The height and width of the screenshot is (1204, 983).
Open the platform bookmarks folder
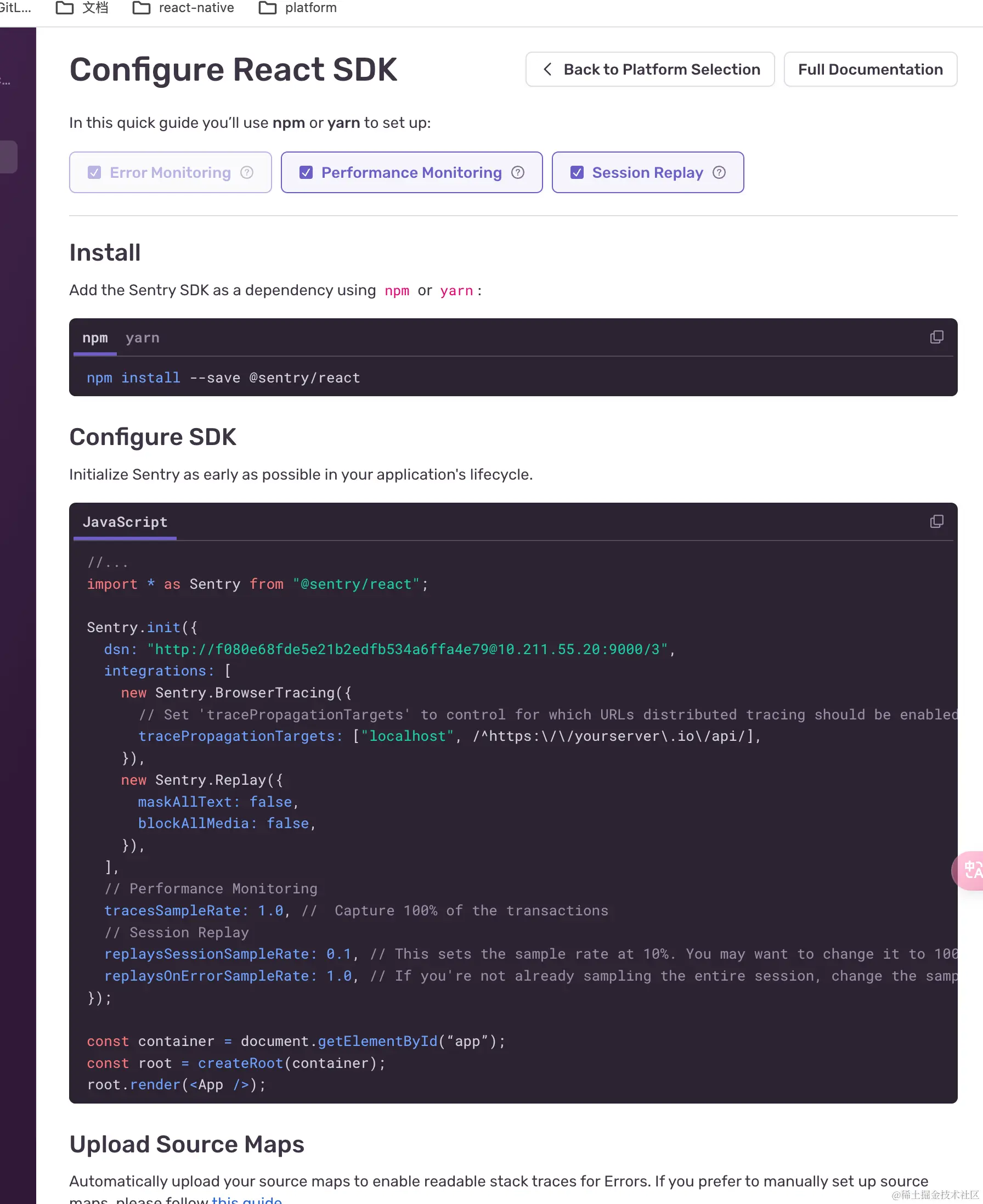(x=297, y=8)
